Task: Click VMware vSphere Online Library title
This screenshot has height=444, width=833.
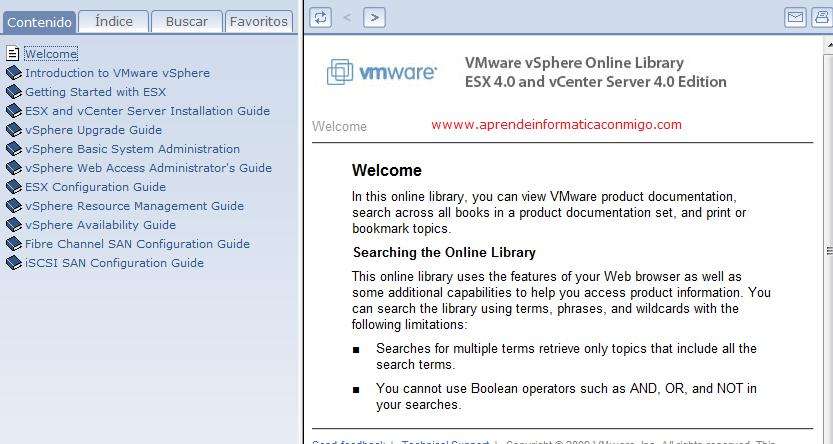Action: pos(574,63)
